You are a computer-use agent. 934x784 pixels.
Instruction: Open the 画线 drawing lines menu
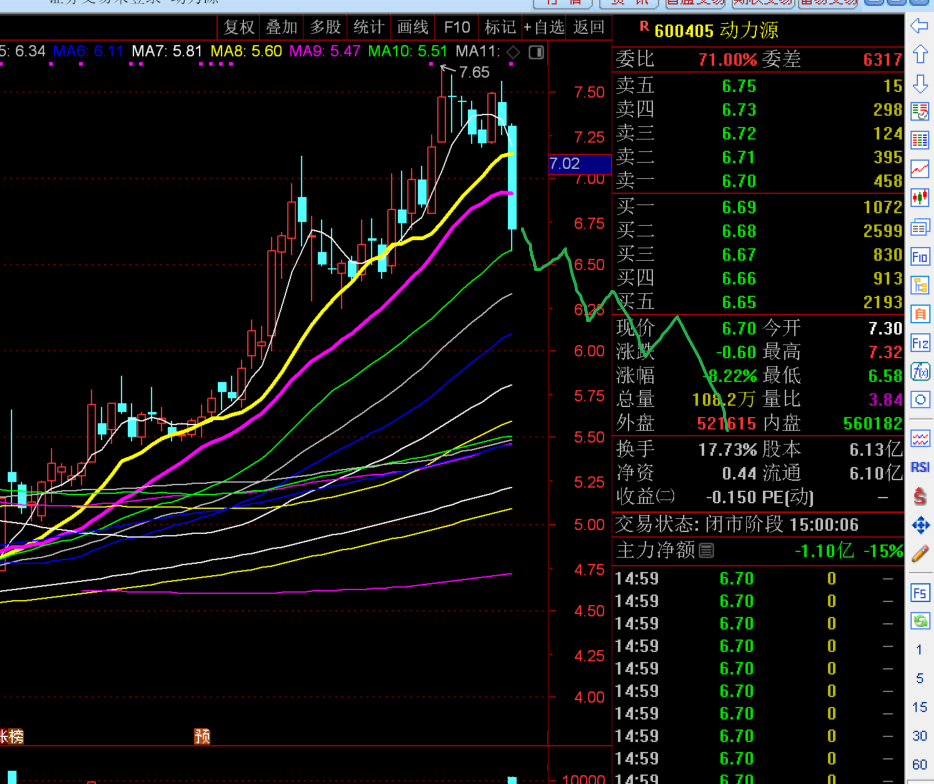point(413,27)
